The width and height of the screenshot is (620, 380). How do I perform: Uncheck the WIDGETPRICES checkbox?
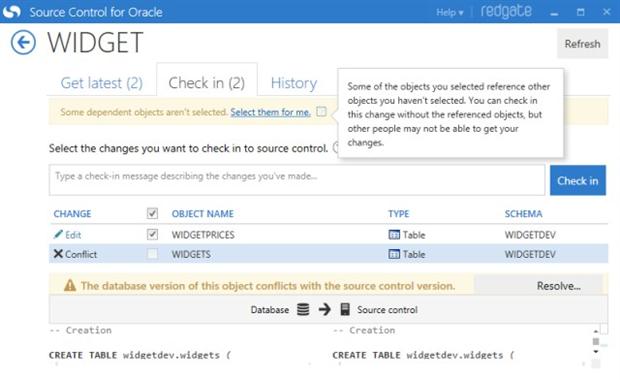click(x=152, y=234)
